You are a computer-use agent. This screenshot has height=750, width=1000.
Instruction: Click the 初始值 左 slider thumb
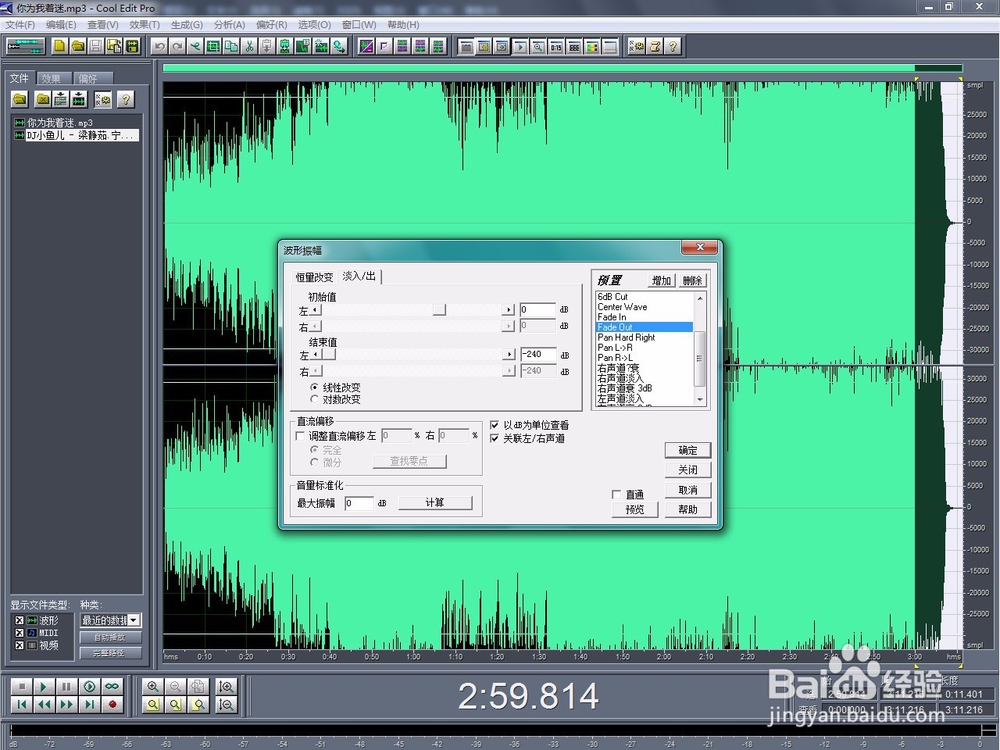[x=439, y=310]
